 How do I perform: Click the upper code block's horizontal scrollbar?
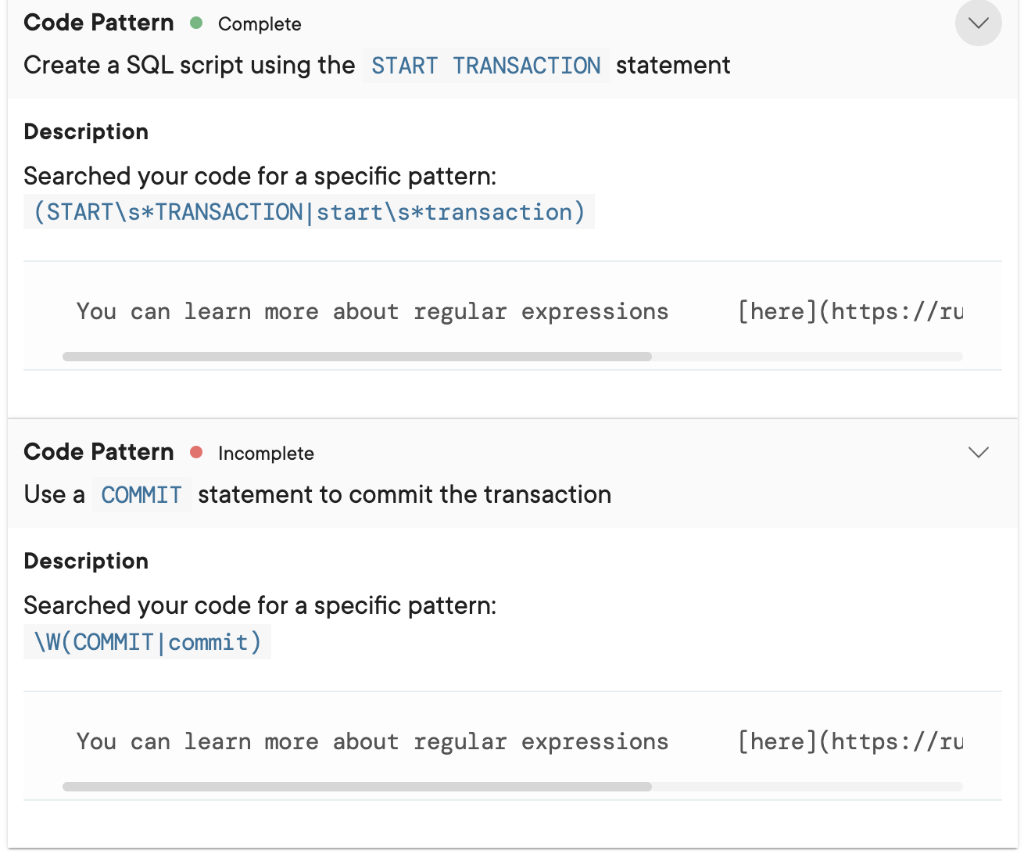(356, 356)
